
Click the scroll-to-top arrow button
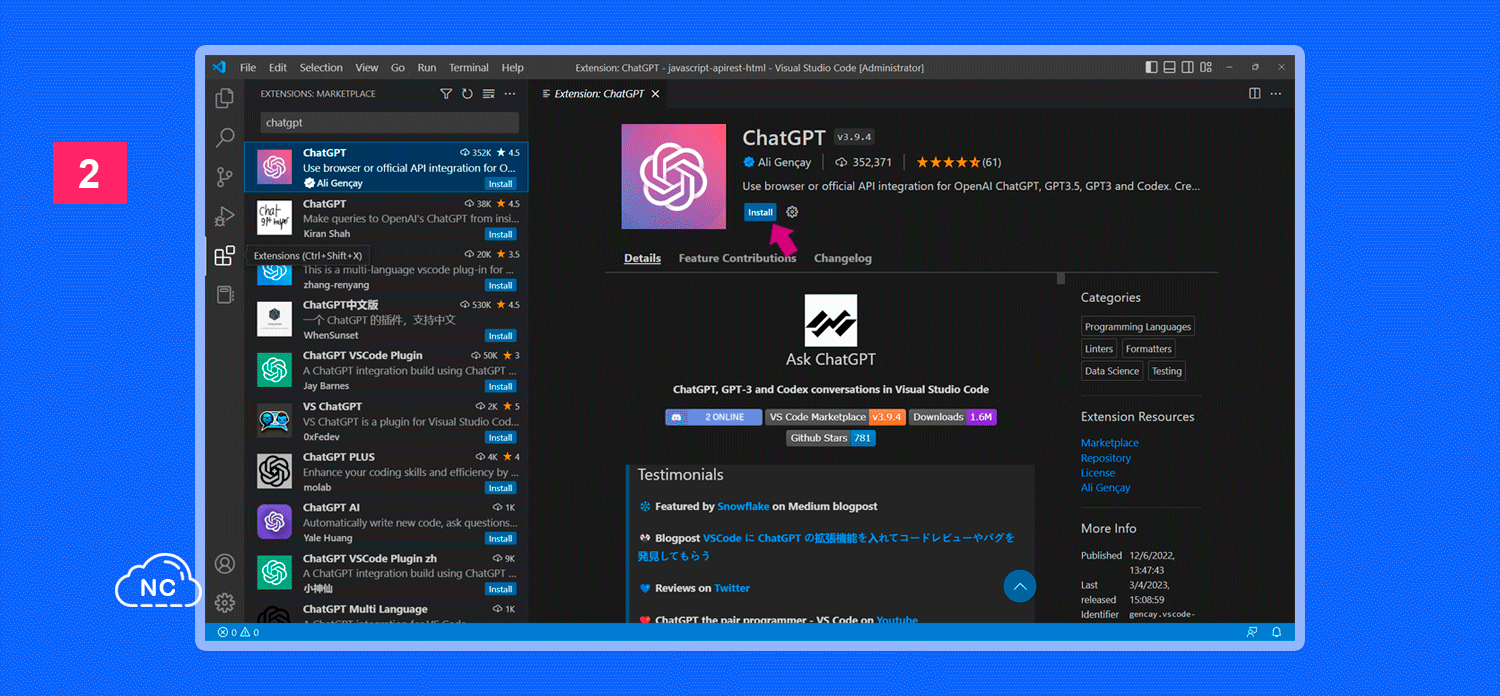click(1020, 586)
